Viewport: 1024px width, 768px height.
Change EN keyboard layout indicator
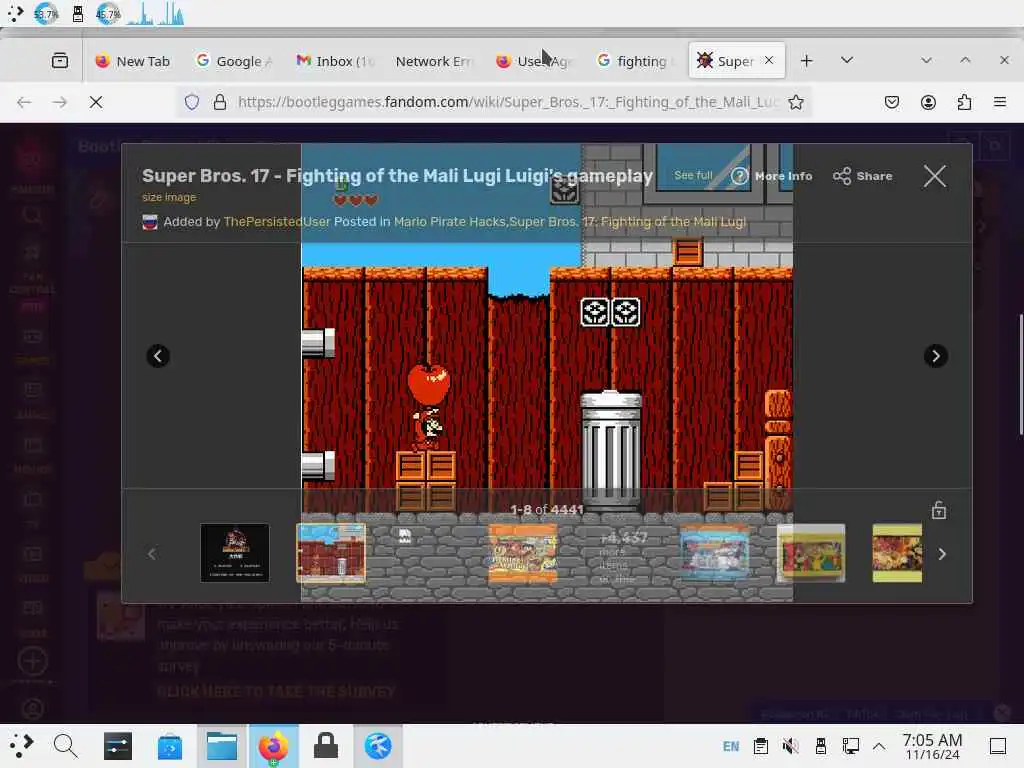(x=731, y=746)
